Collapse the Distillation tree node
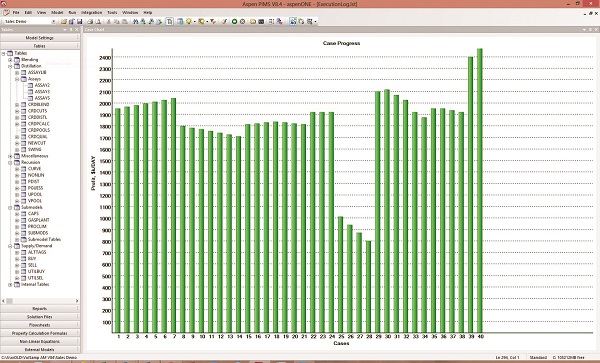 [10, 66]
